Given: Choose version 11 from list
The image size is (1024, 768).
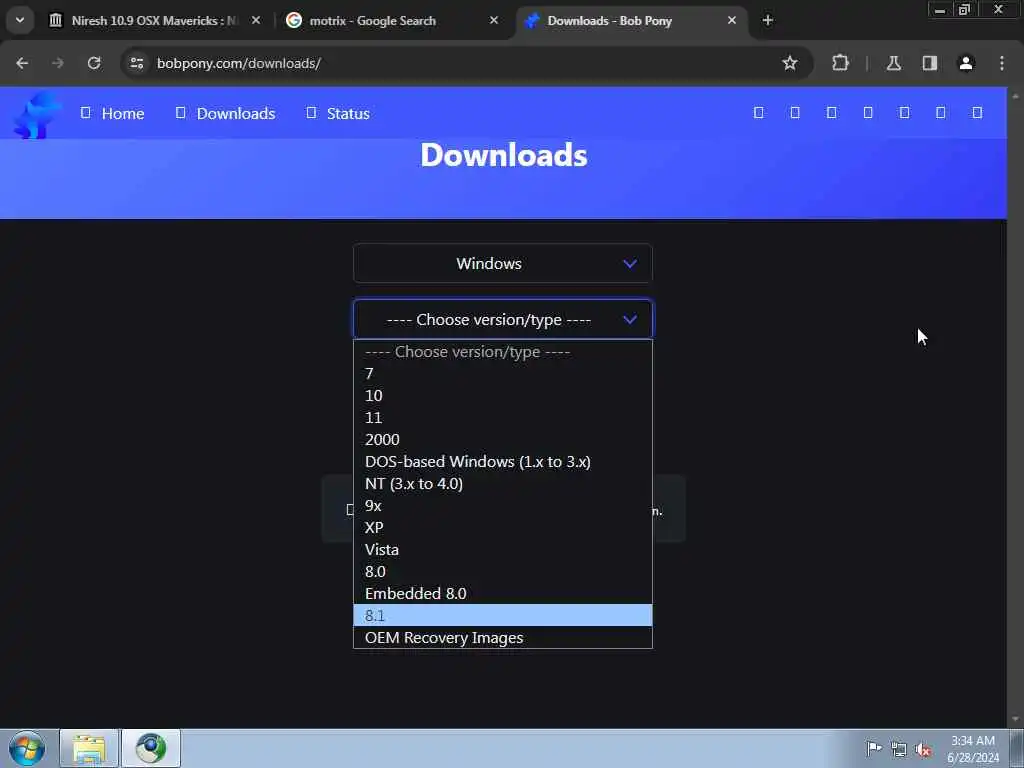Looking at the screenshot, I should [503, 417].
